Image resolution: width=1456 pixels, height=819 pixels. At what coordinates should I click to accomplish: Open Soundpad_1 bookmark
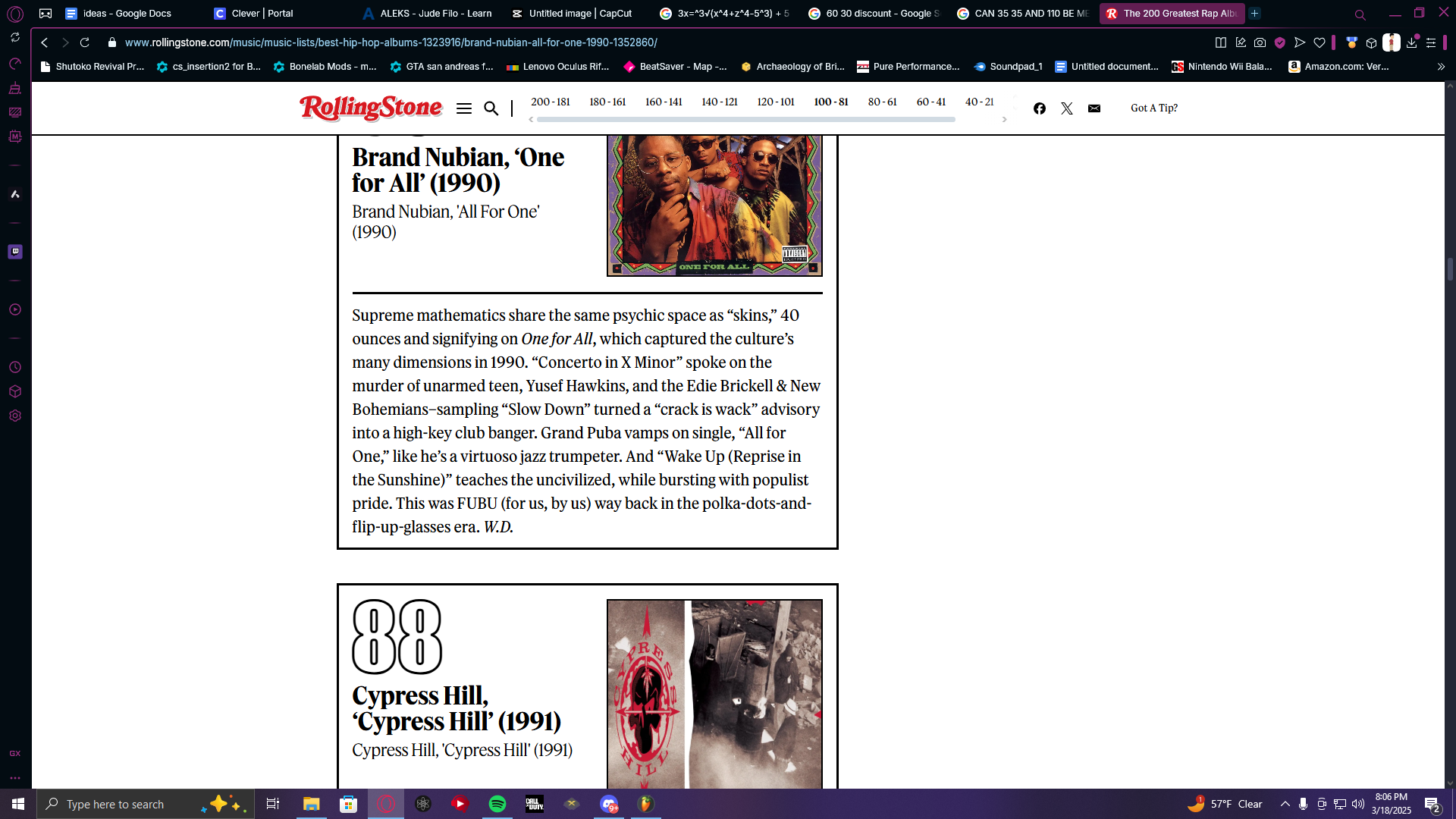(x=1008, y=67)
